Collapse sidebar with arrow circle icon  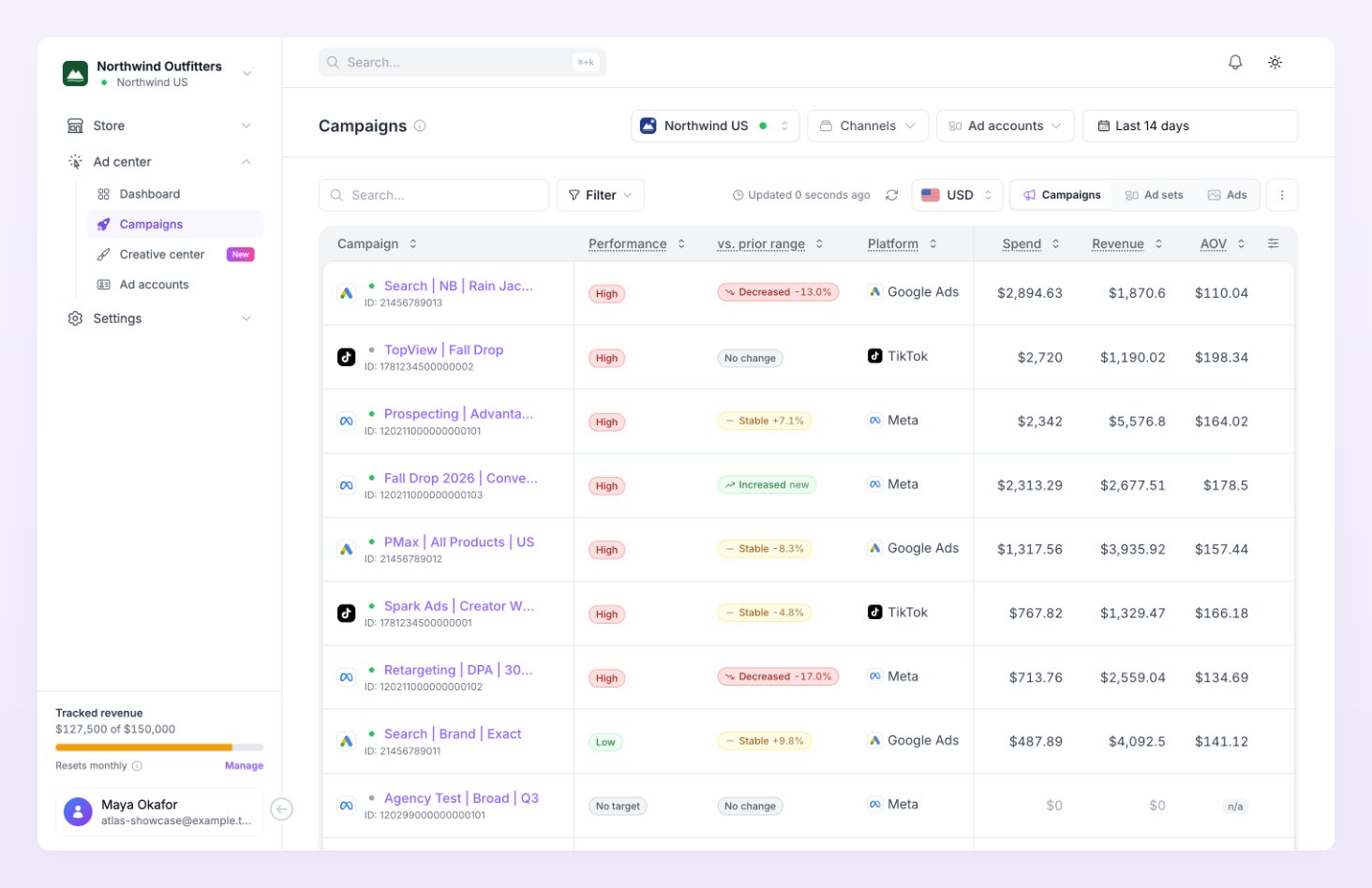(x=281, y=809)
